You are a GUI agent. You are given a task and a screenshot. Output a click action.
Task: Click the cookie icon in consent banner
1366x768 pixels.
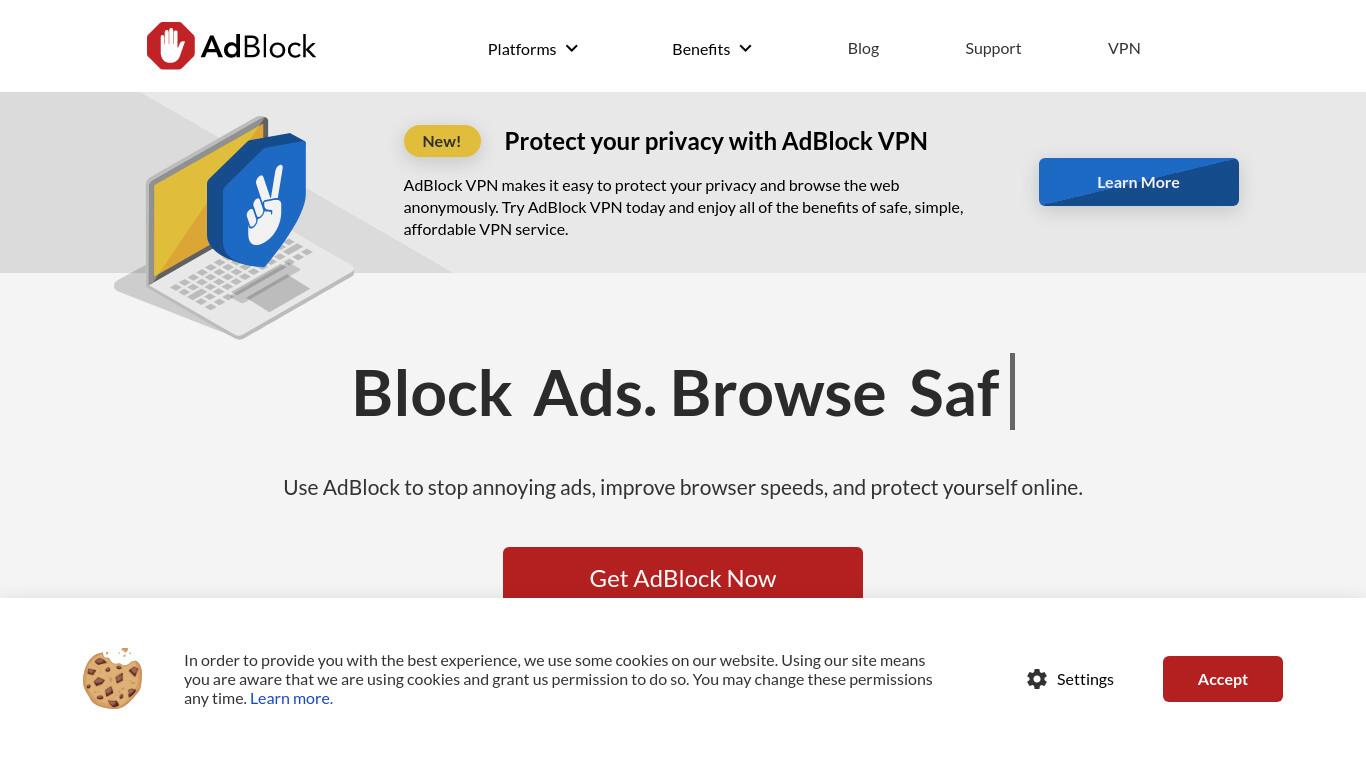113,678
